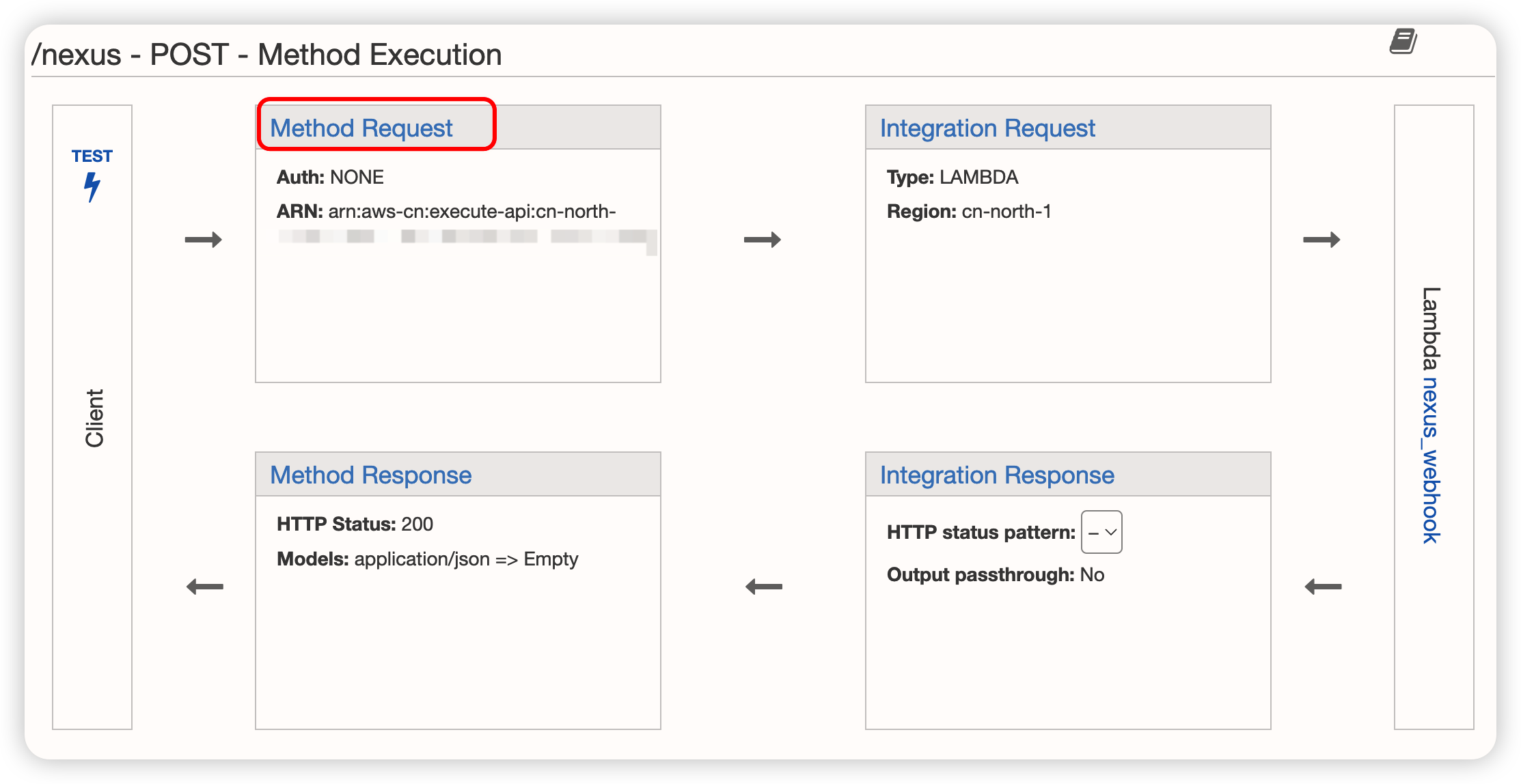The width and height of the screenshot is (1521, 784).
Task: Click the ARN execute-api text
Action: click(446, 212)
